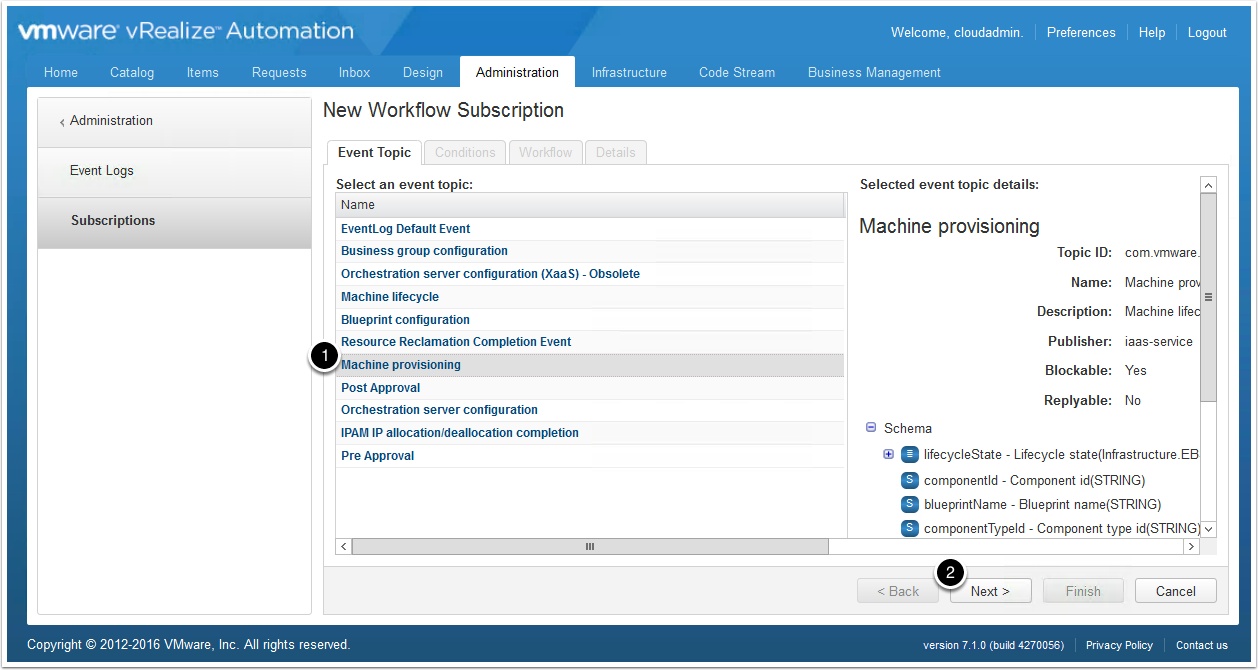
Task: Go to the Code Stream tab
Action: tap(737, 72)
